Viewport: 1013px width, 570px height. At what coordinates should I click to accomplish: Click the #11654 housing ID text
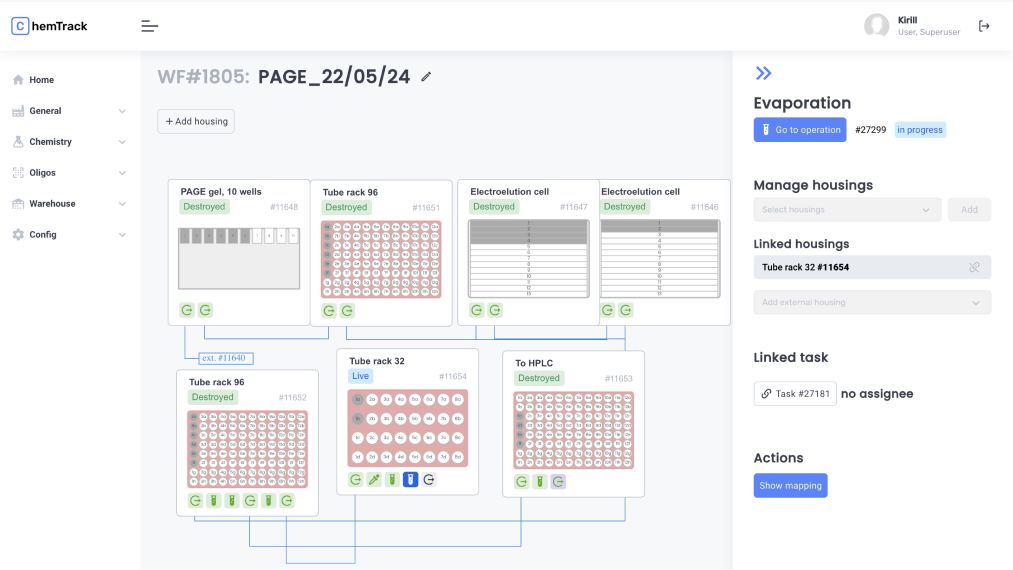pos(452,376)
